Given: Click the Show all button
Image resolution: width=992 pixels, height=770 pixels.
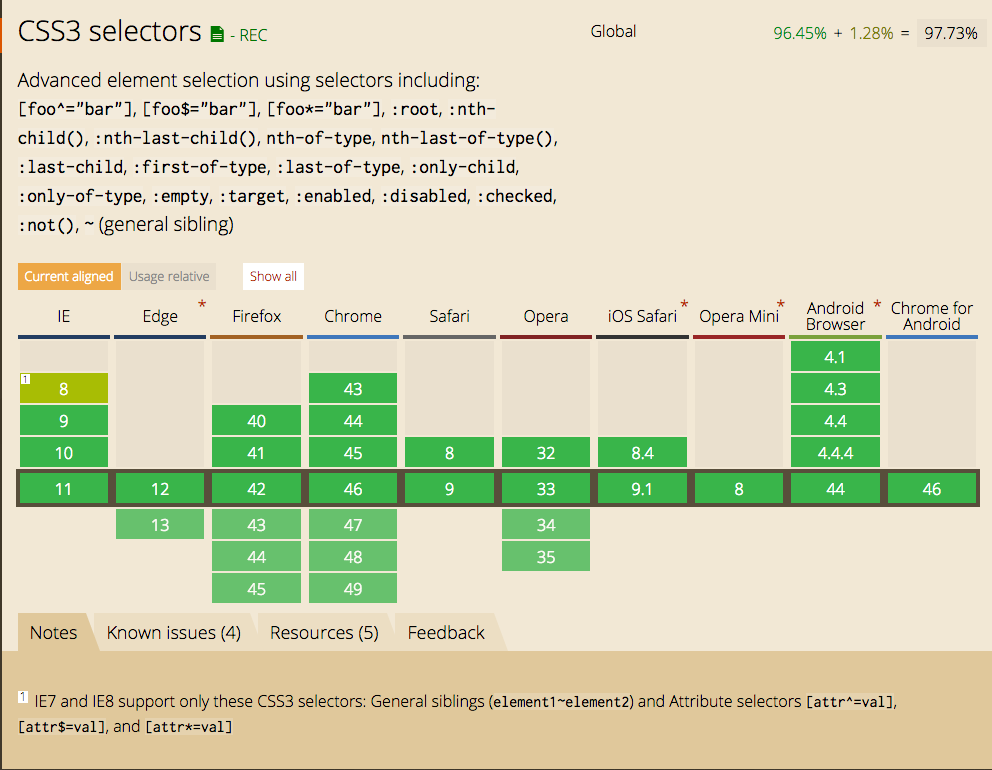Looking at the screenshot, I should click(273, 276).
